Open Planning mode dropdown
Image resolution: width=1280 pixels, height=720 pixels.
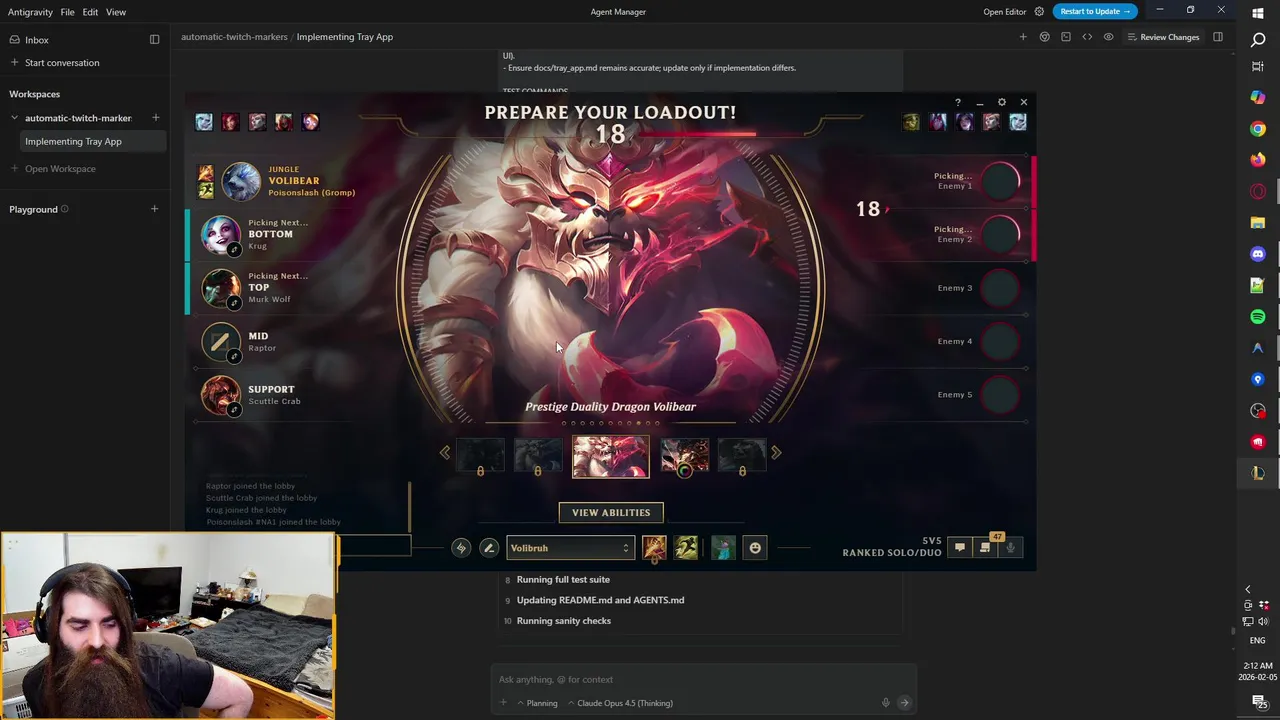537,703
